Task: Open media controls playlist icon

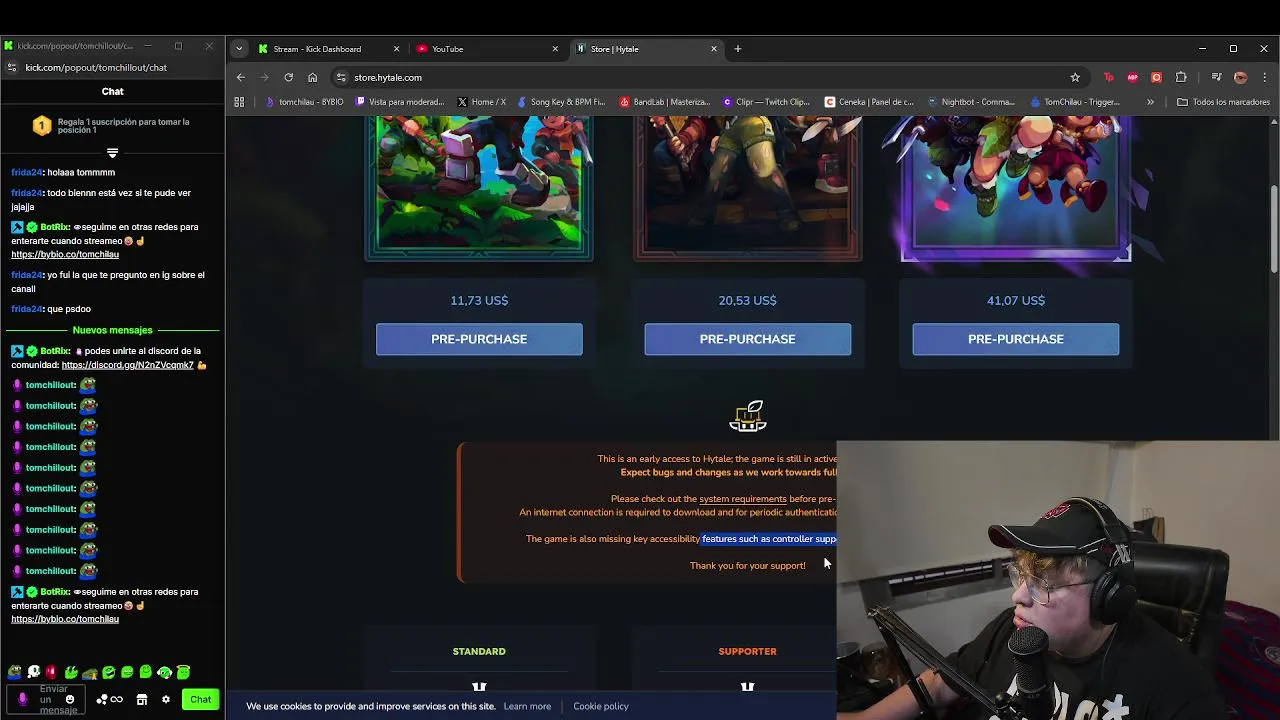Action: (x=1216, y=77)
